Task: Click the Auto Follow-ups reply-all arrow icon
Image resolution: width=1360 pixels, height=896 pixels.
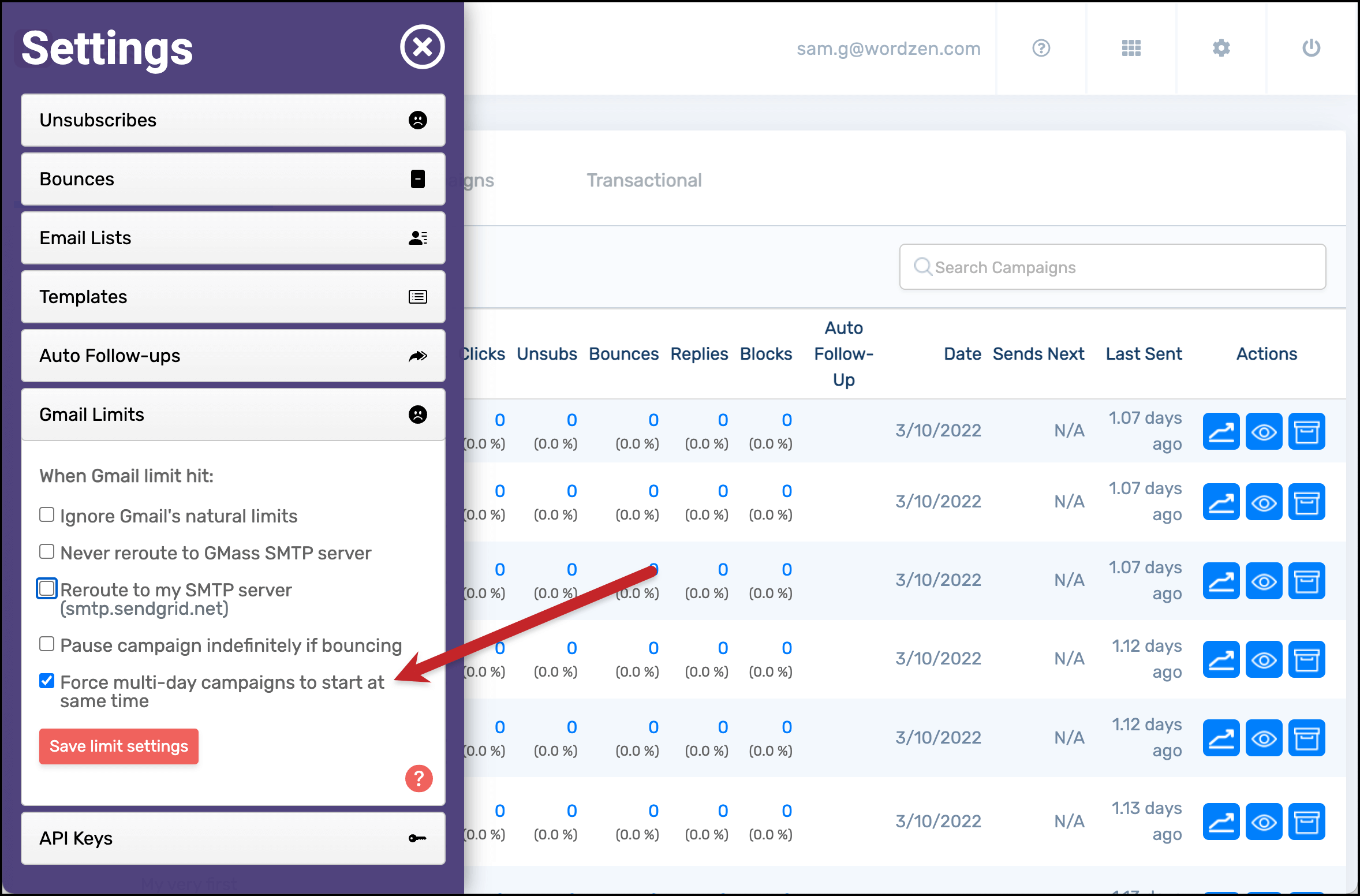Action: click(x=418, y=356)
